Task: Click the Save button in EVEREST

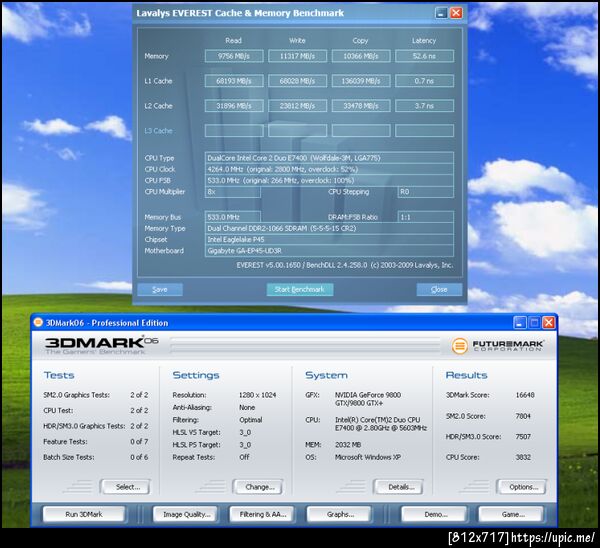Action: point(160,289)
